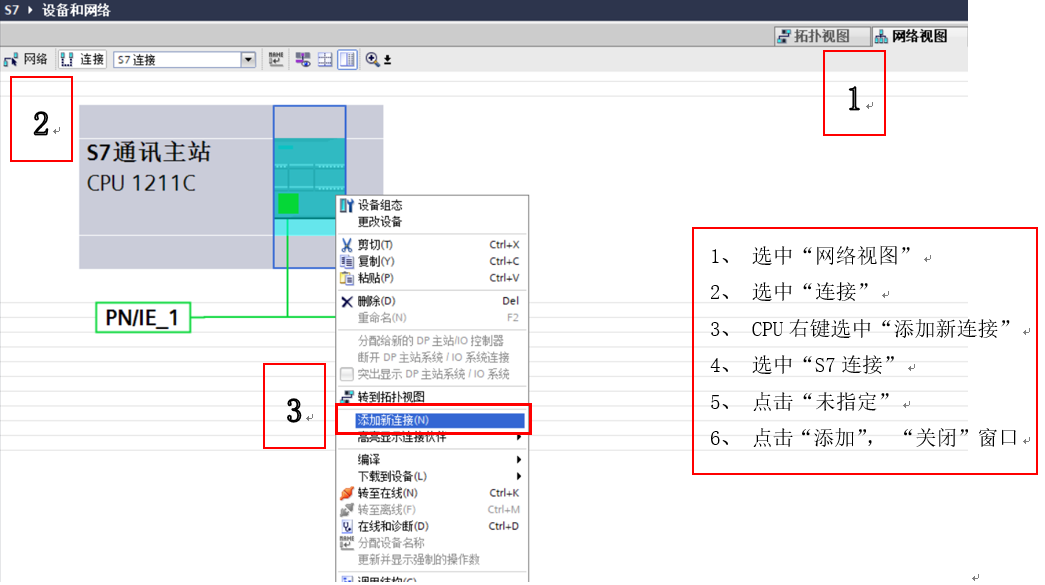Click 更新并显示强制的操作数 menu entry
1045x585 pixels.
pos(433,560)
